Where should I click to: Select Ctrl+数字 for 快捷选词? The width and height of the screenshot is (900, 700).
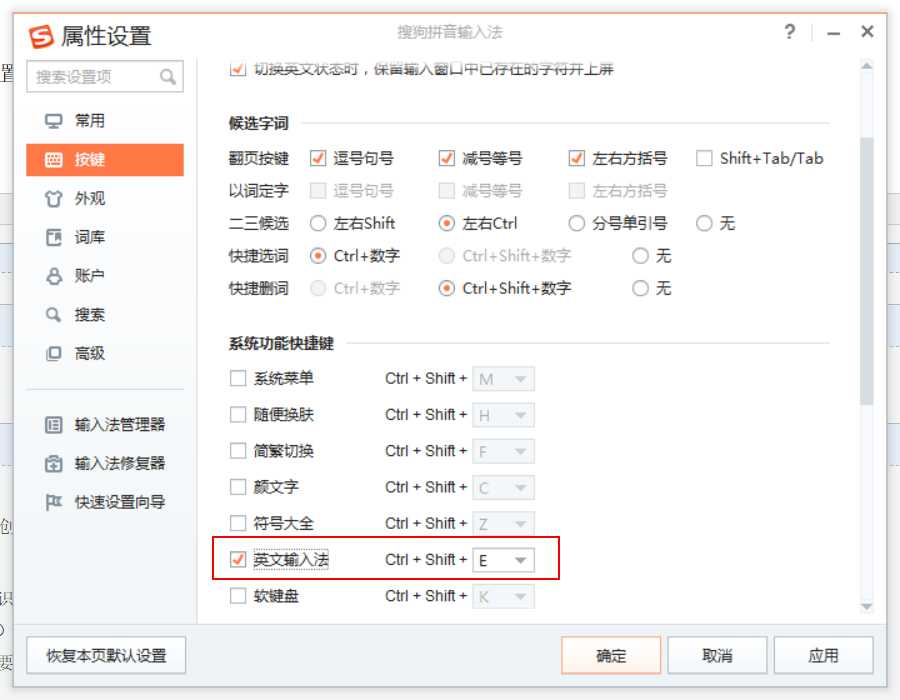[317, 256]
